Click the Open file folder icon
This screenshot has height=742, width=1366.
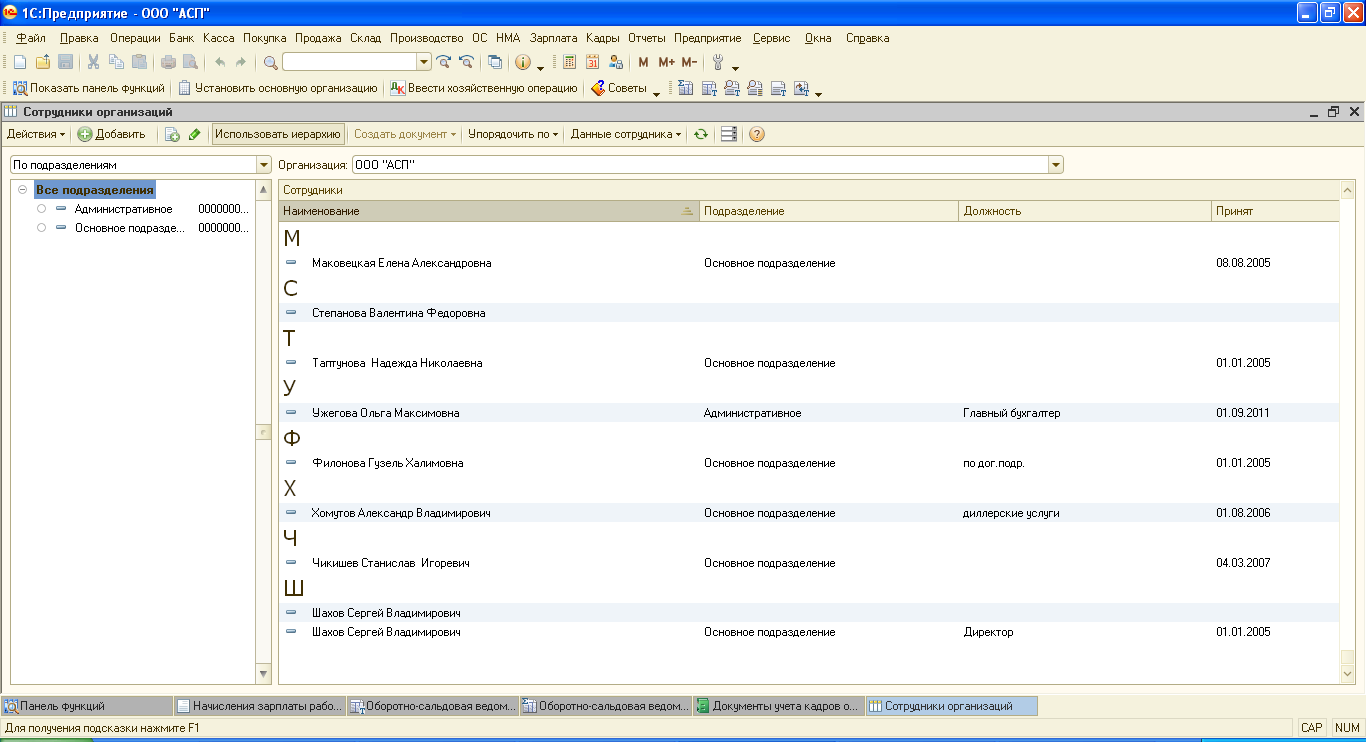pyautogui.click(x=42, y=62)
